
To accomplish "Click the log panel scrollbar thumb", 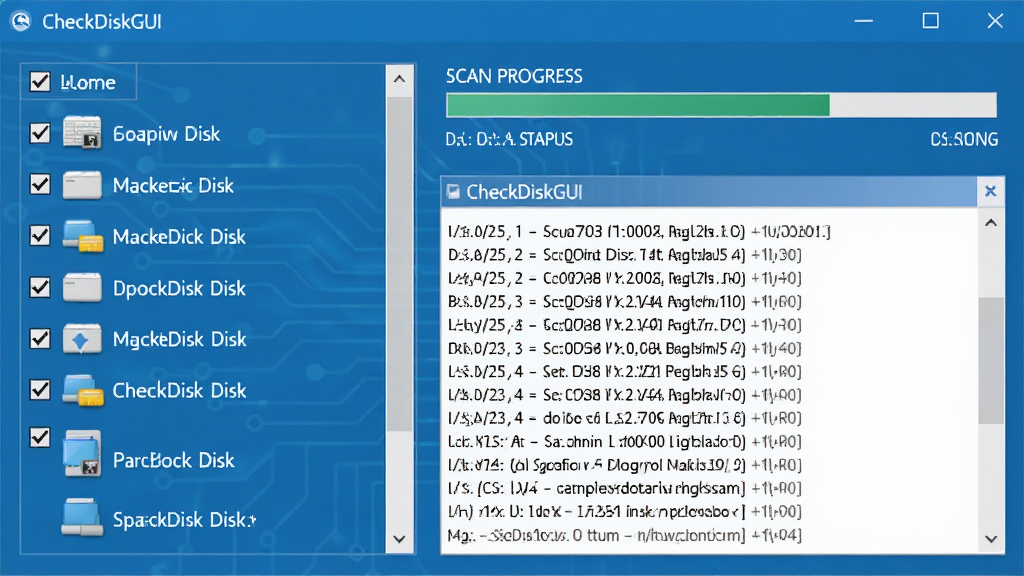I will click(x=991, y=360).
